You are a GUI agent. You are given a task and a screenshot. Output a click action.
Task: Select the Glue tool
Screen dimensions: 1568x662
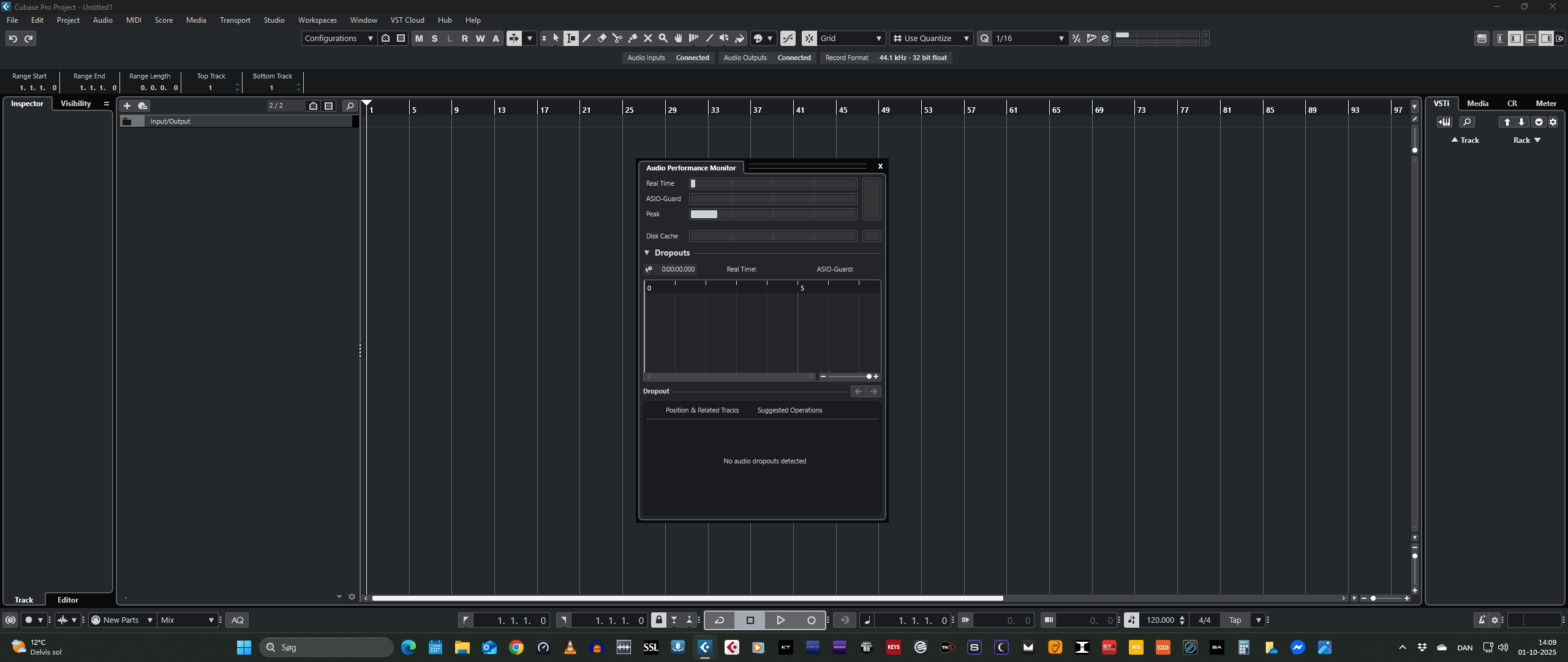point(633,38)
